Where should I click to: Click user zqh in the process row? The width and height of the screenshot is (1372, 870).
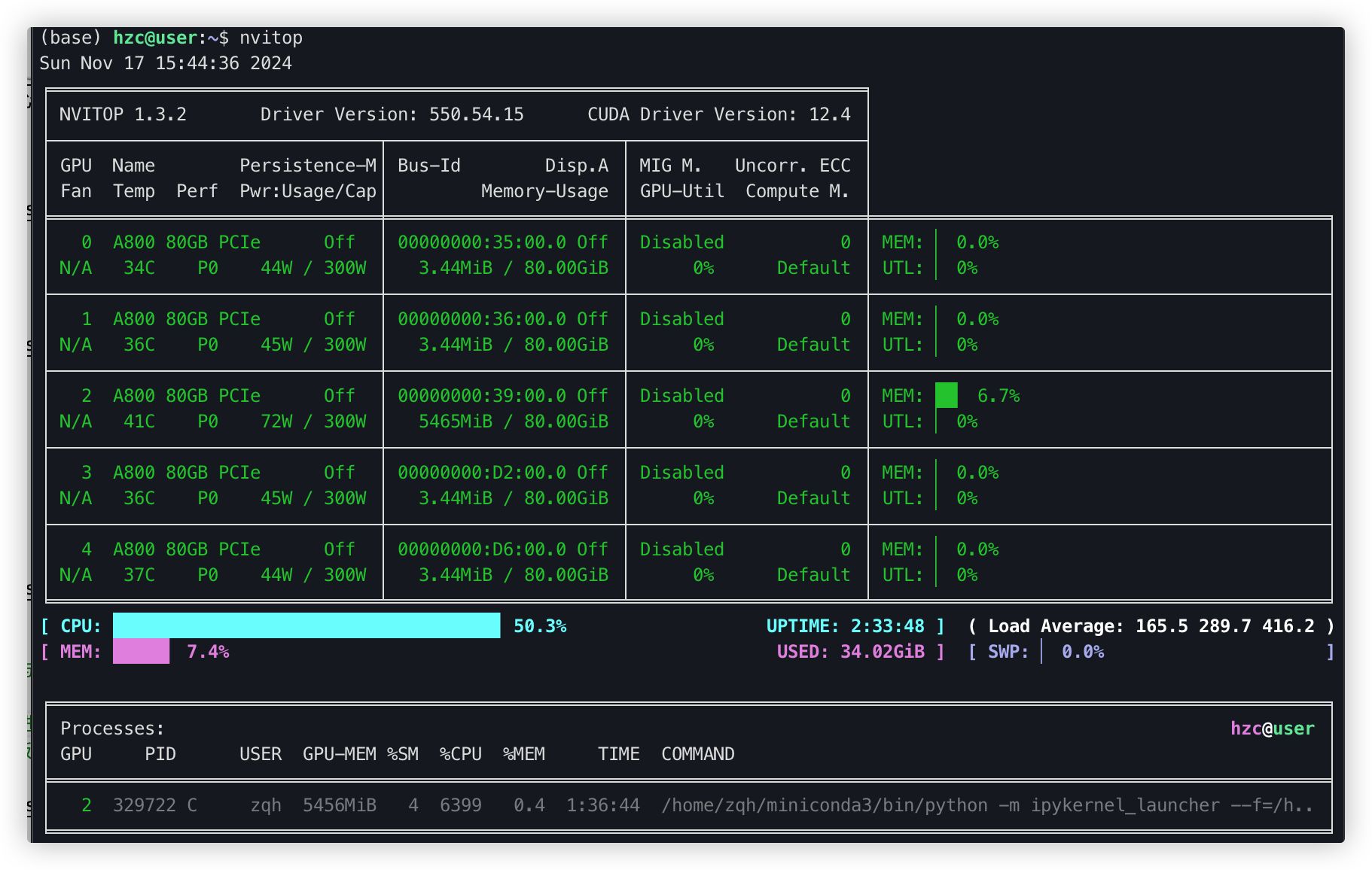click(x=266, y=805)
